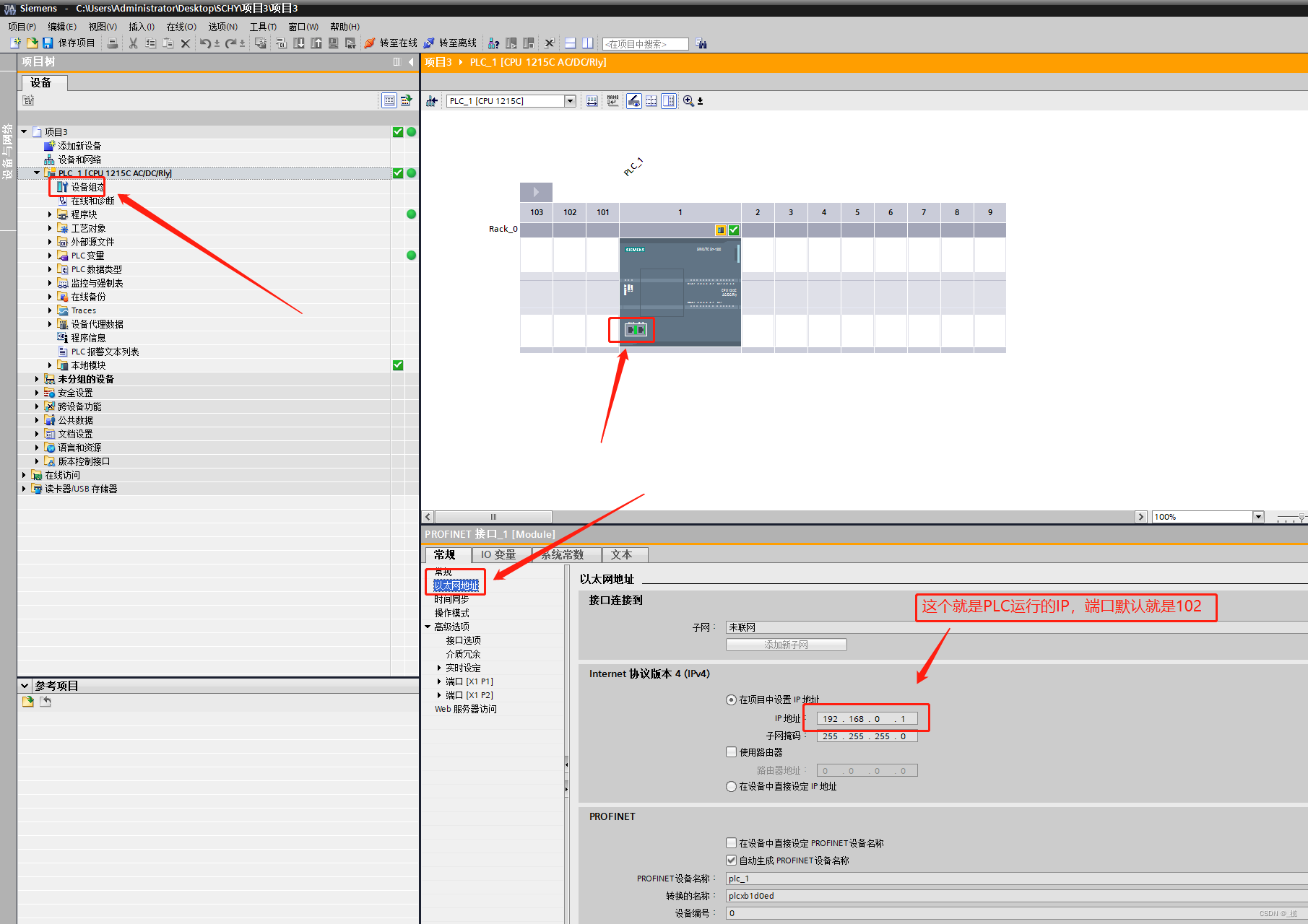Uncheck 自动生成 PROFINET 设备名称 checkbox
1308x924 pixels.
pos(732,859)
